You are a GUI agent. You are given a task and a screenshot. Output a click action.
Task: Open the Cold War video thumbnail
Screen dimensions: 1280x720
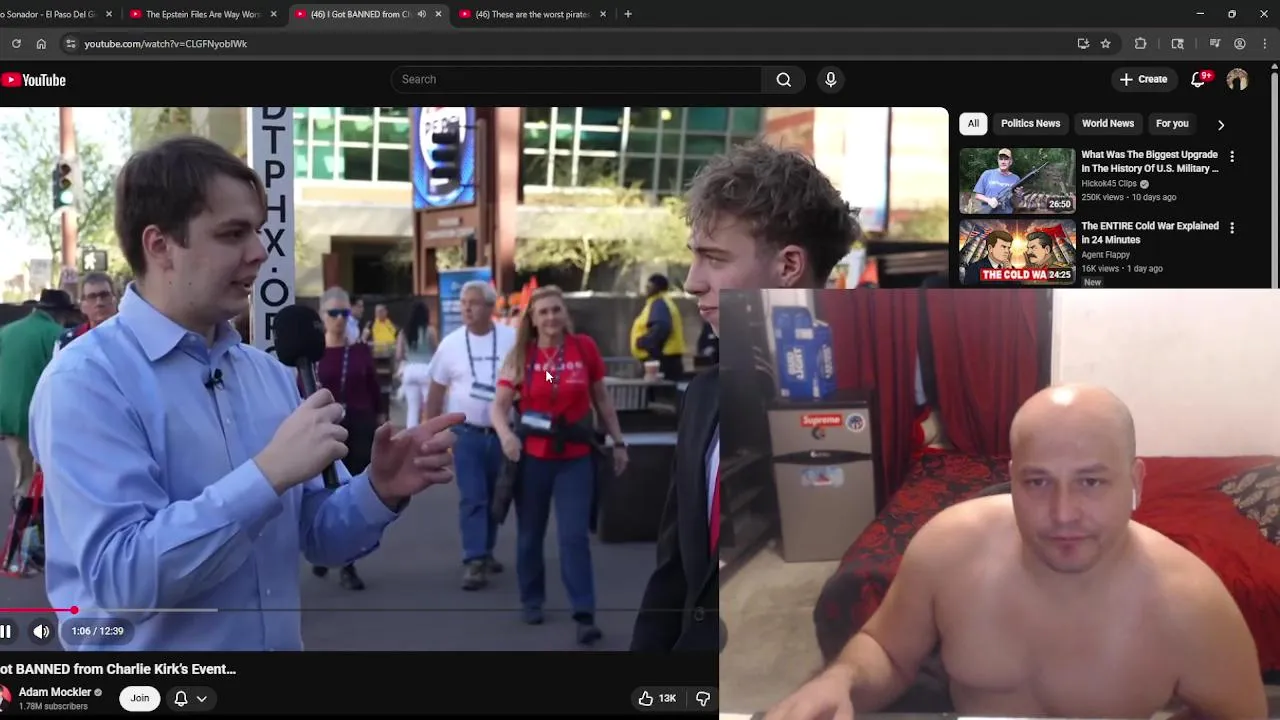(x=1017, y=252)
